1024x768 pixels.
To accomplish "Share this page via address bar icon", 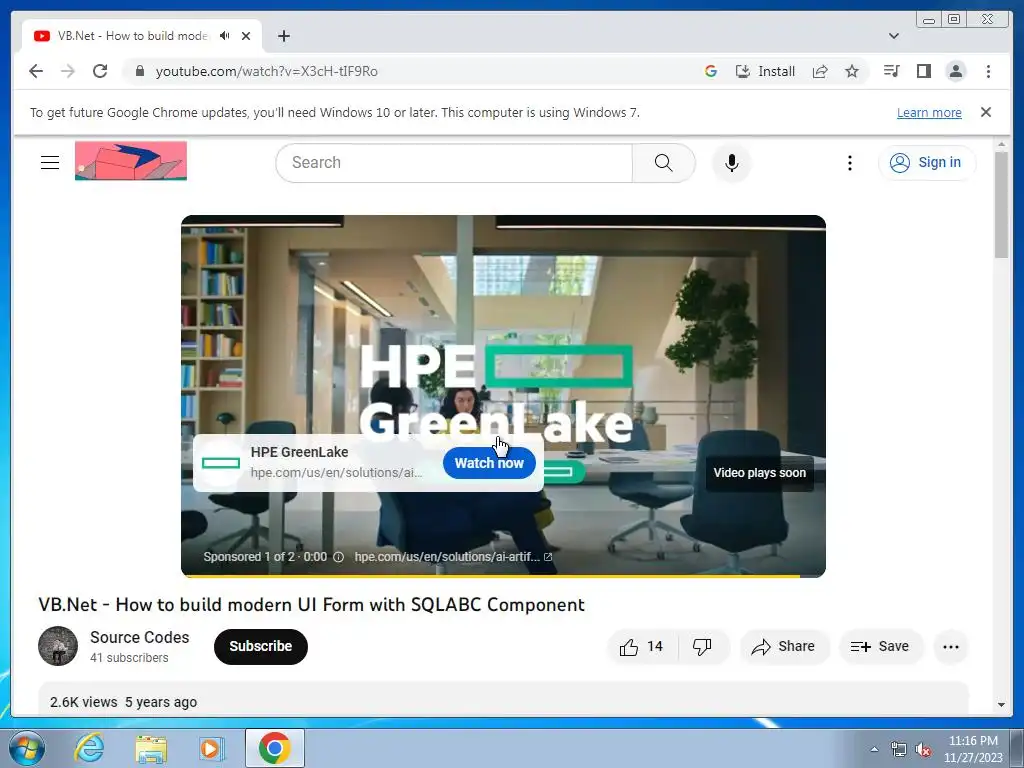I will click(820, 71).
